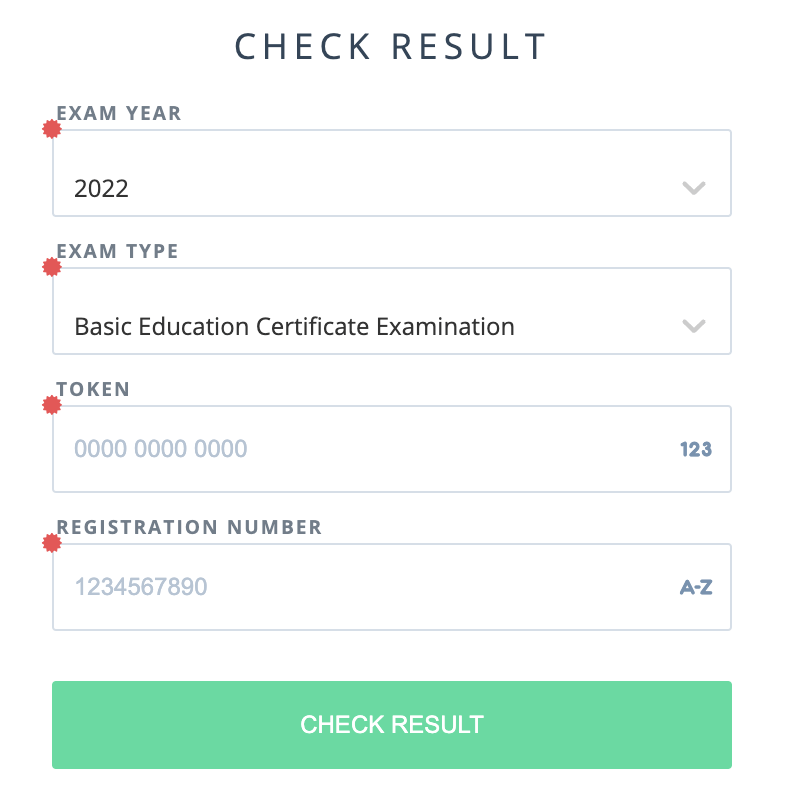The image size is (788, 792).
Task: Focus the Token input field
Action: 392,449
